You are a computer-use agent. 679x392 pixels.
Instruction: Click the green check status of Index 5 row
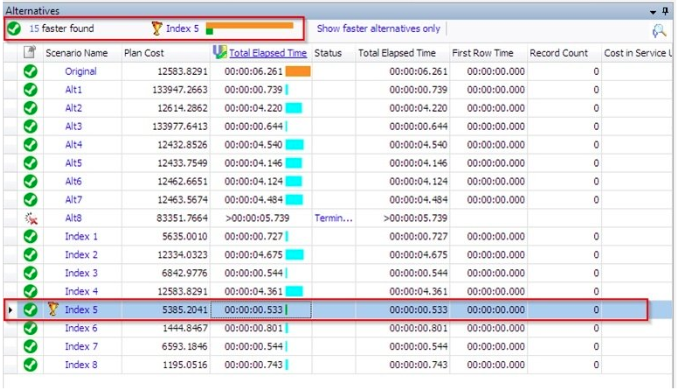pyautogui.click(x=30, y=310)
